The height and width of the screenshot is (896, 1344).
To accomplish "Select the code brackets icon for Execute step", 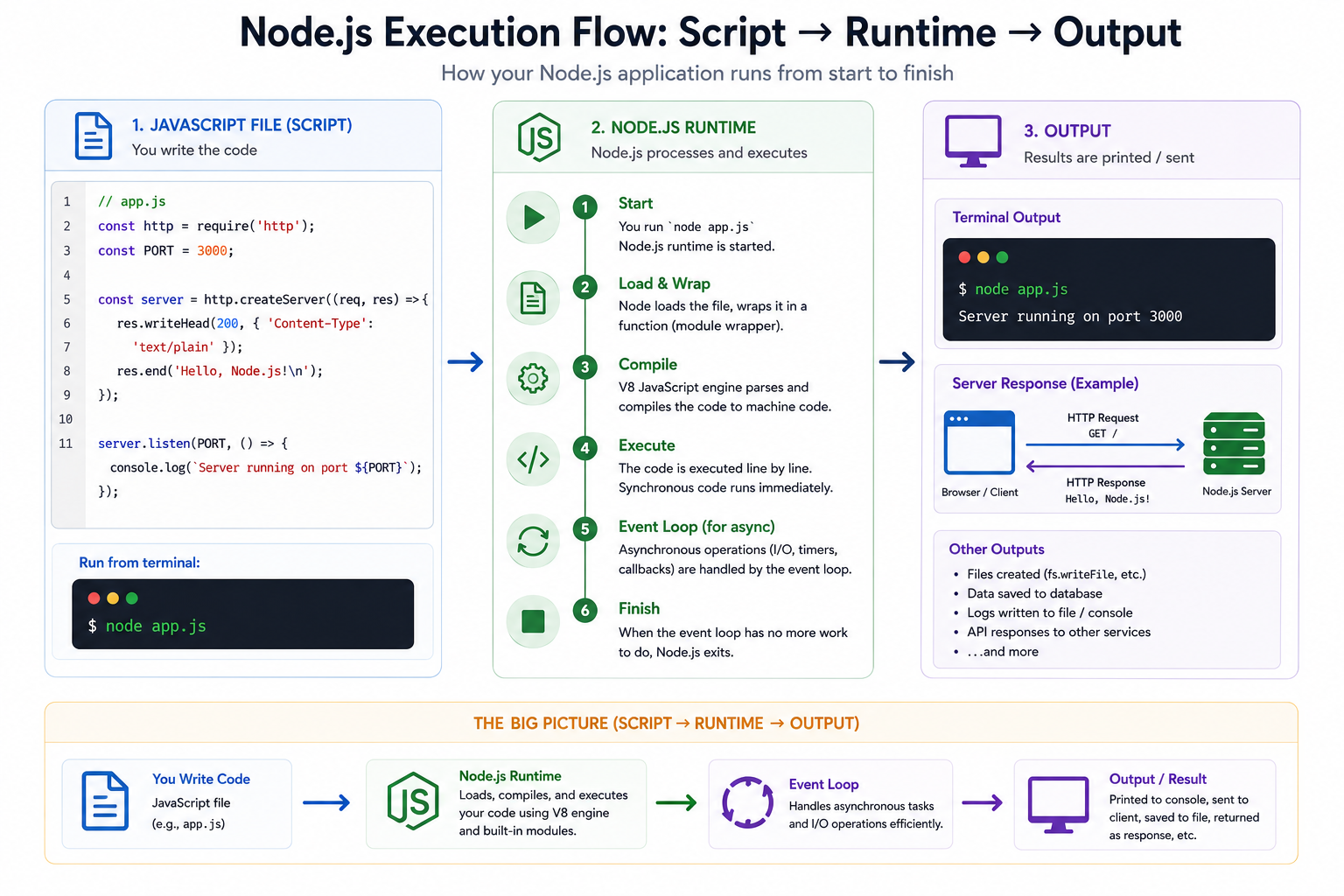I will 533,459.
